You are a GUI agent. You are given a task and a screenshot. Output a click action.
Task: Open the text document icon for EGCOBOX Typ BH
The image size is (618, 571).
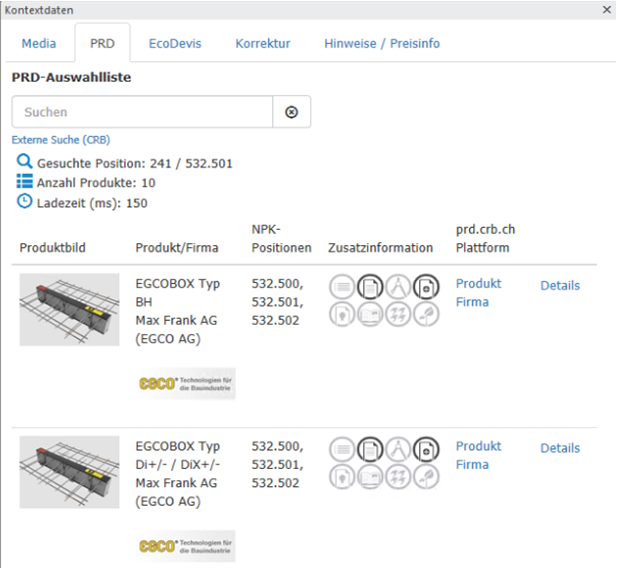click(x=370, y=287)
